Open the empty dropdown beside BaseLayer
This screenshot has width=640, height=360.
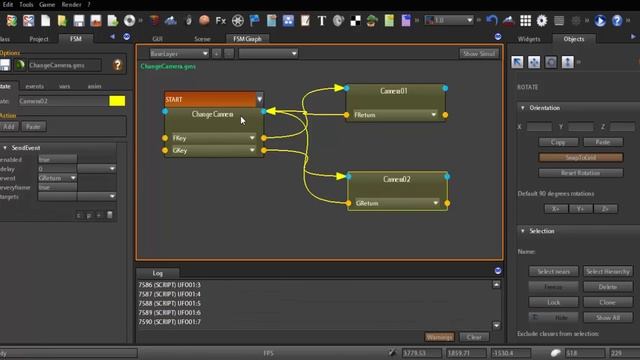268,53
